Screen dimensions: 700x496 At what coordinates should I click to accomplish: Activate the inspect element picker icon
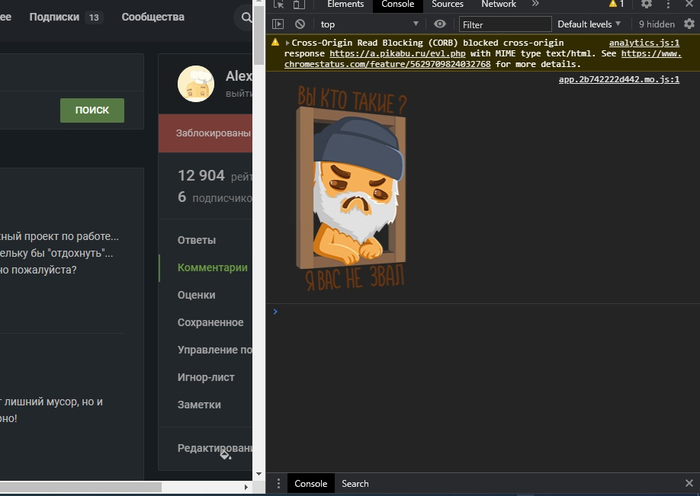click(278, 5)
